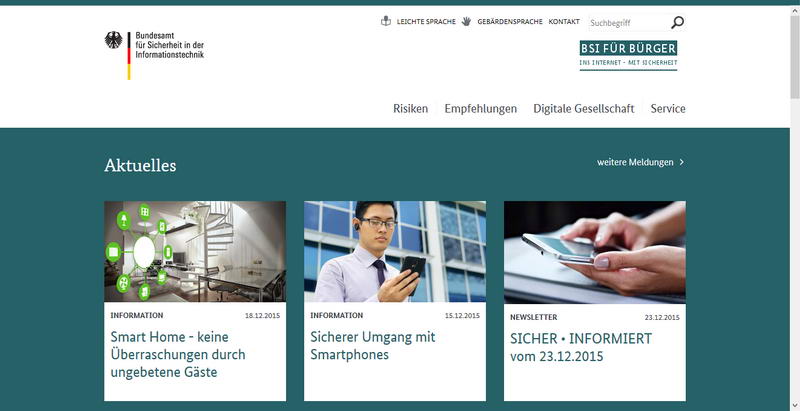This screenshot has height=411, width=800.
Task: Open the article Sicherer Umgang mit Smartphones
Action: click(x=373, y=346)
